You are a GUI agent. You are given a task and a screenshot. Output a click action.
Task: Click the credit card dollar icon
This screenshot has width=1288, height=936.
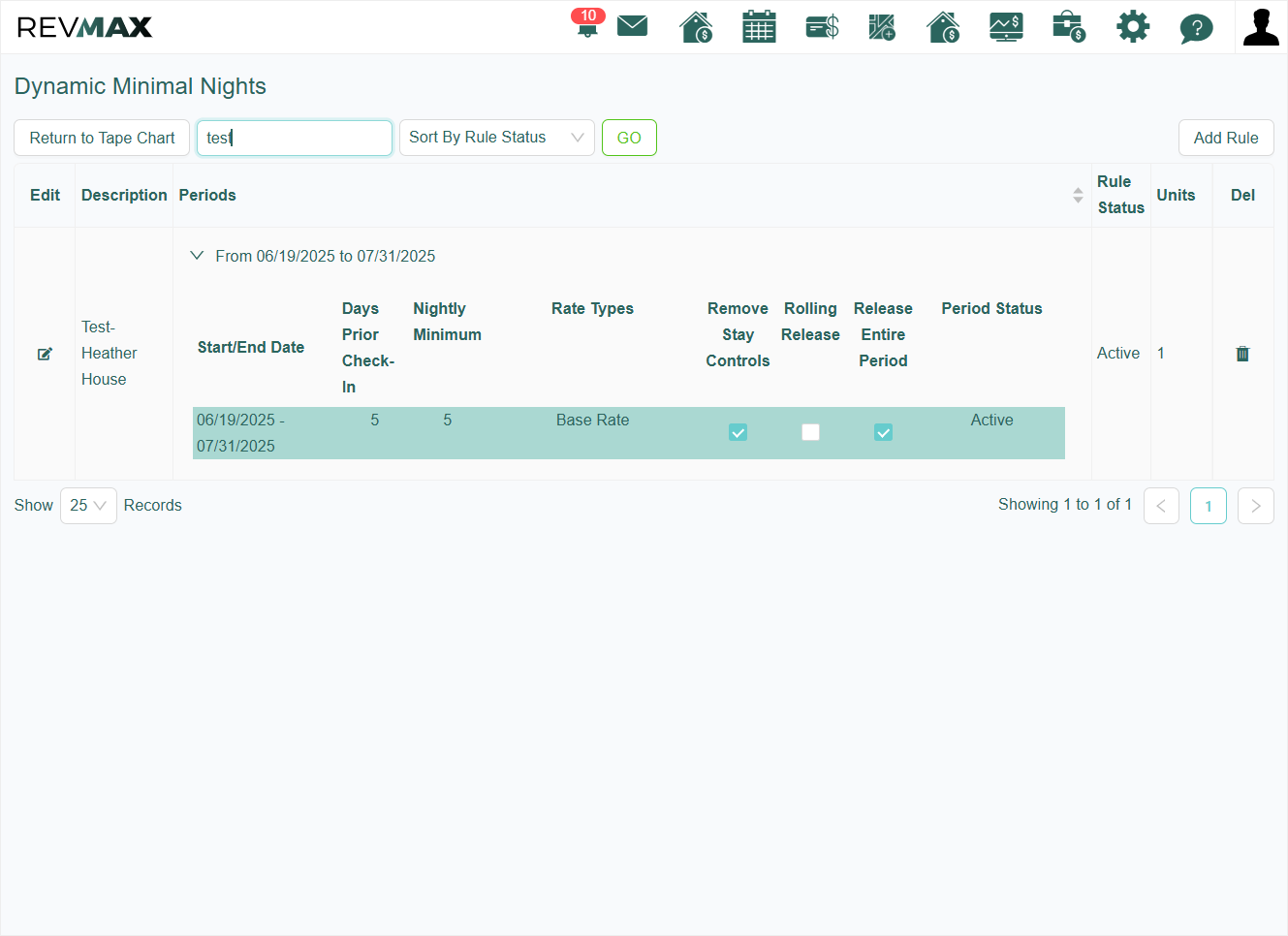pos(822,26)
